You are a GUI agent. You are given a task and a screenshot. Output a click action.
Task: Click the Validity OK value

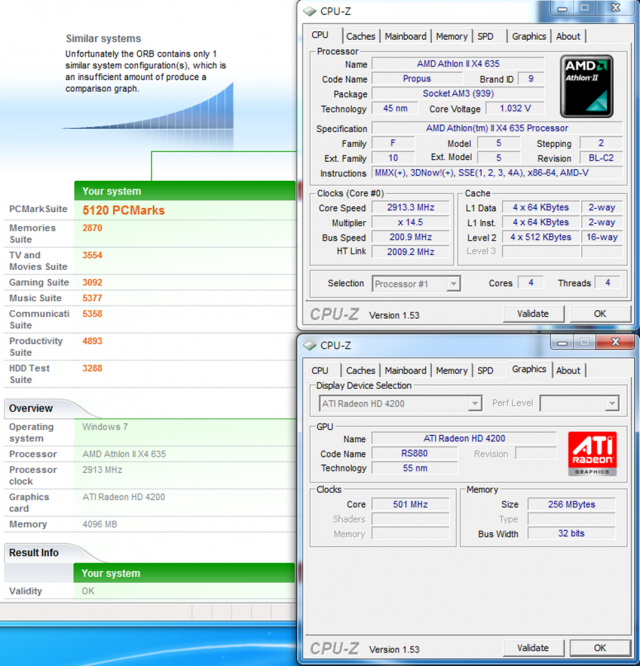point(88,591)
